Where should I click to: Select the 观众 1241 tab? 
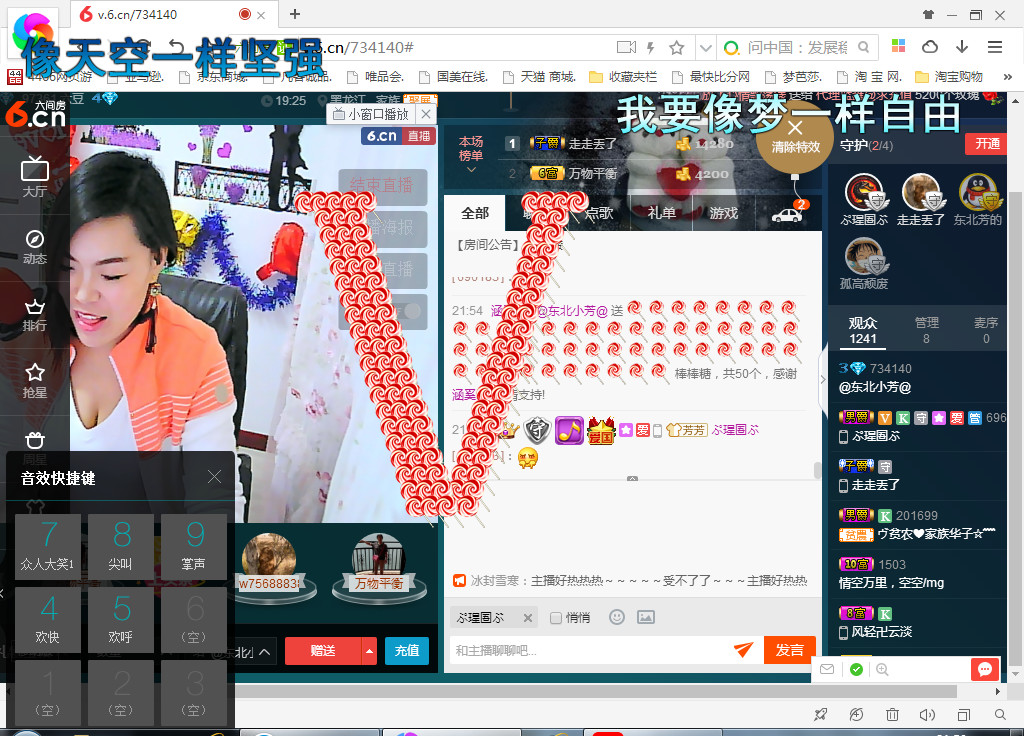pos(863,330)
